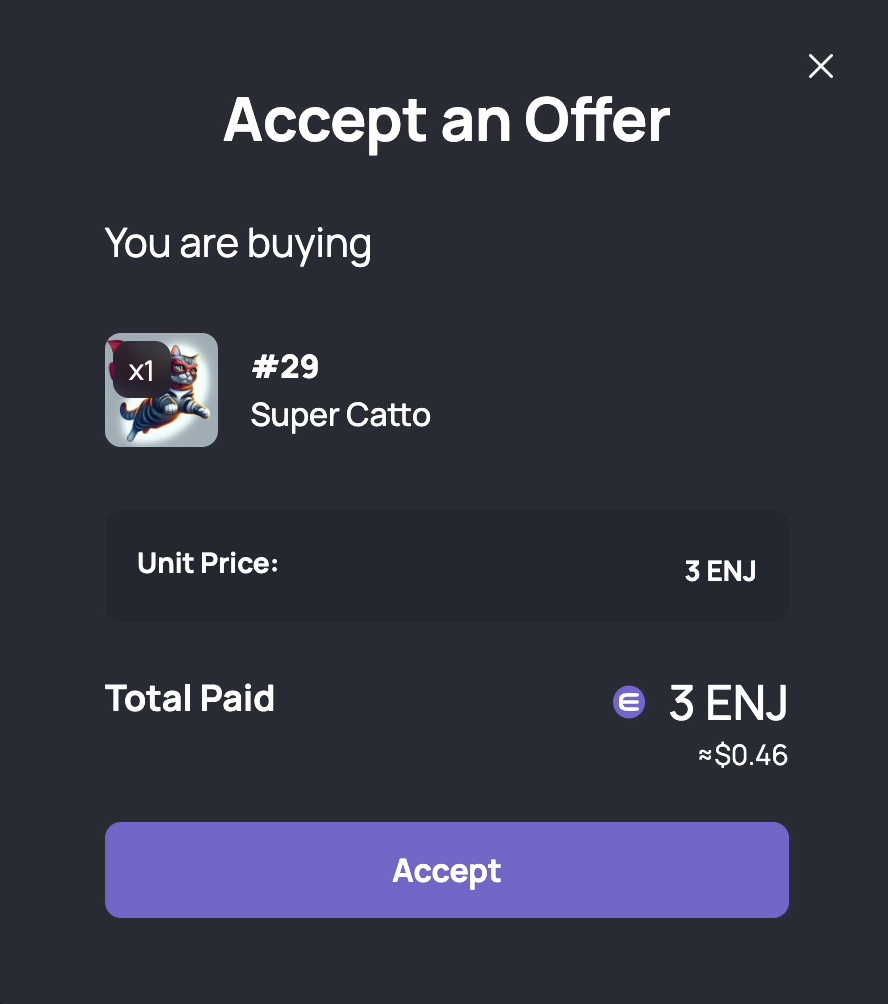Confirm purchase with the Accept button
888x1004 pixels.
pyautogui.click(x=447, y=870)
